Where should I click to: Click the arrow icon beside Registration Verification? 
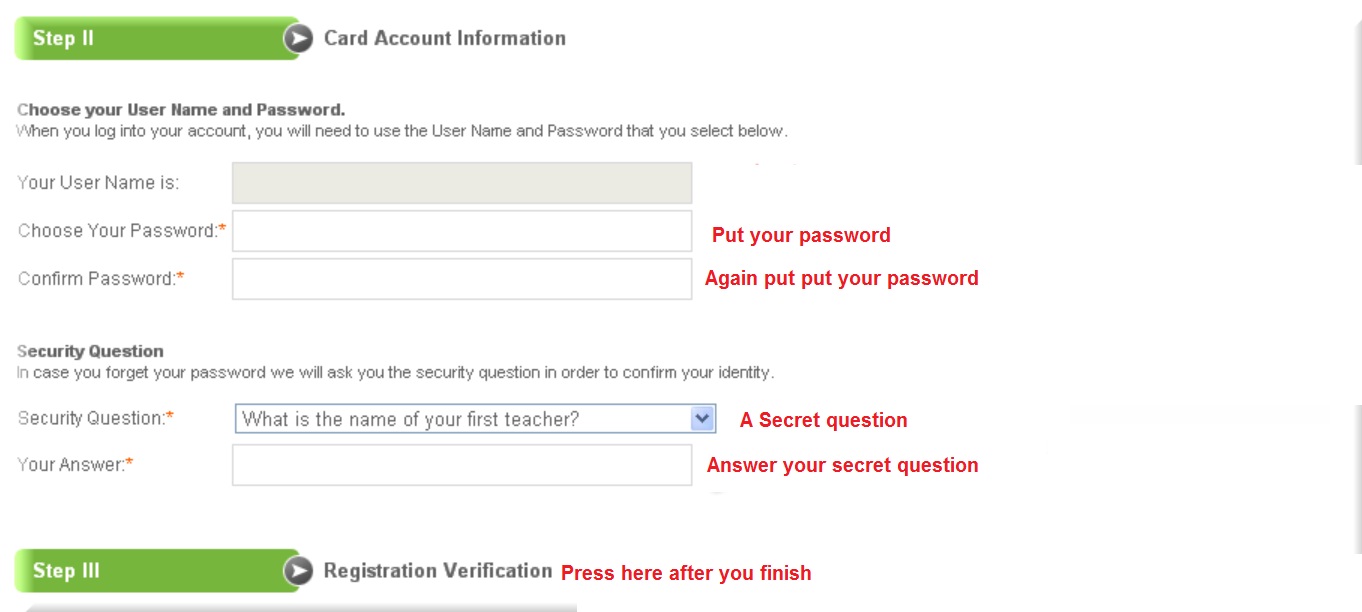click(x=298, y=571)
